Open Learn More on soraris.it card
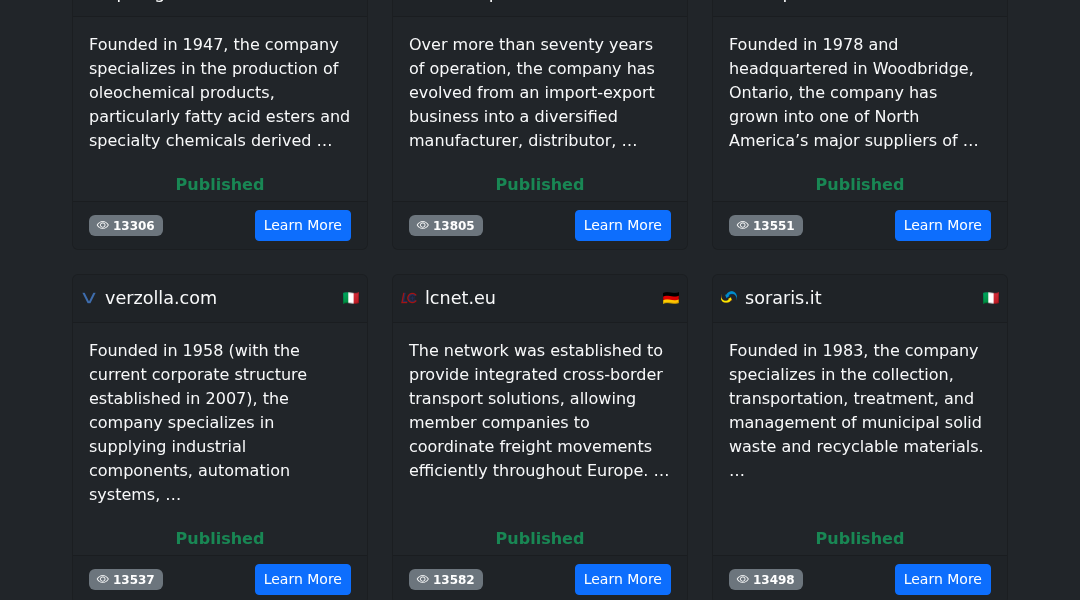Image resolution: width=1080 pixels, height=600 pixels. (x=942, y=579)
